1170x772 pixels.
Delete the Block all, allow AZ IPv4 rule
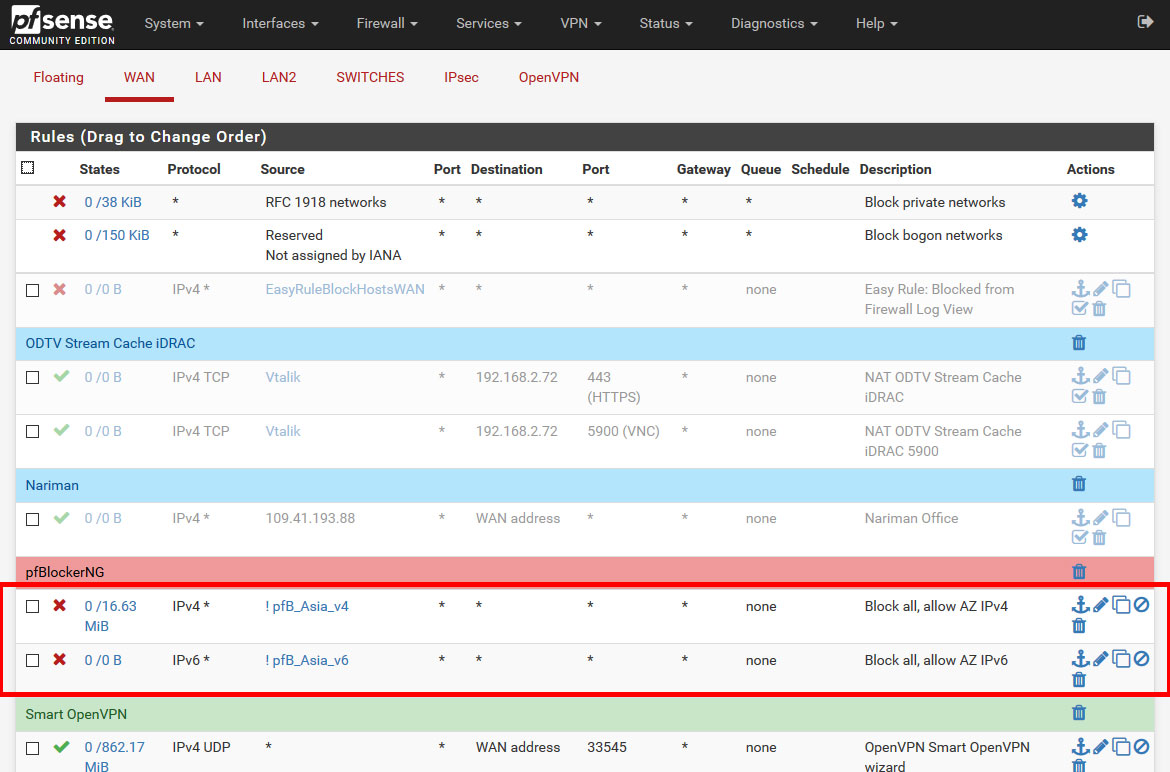tap(1079, 625)
